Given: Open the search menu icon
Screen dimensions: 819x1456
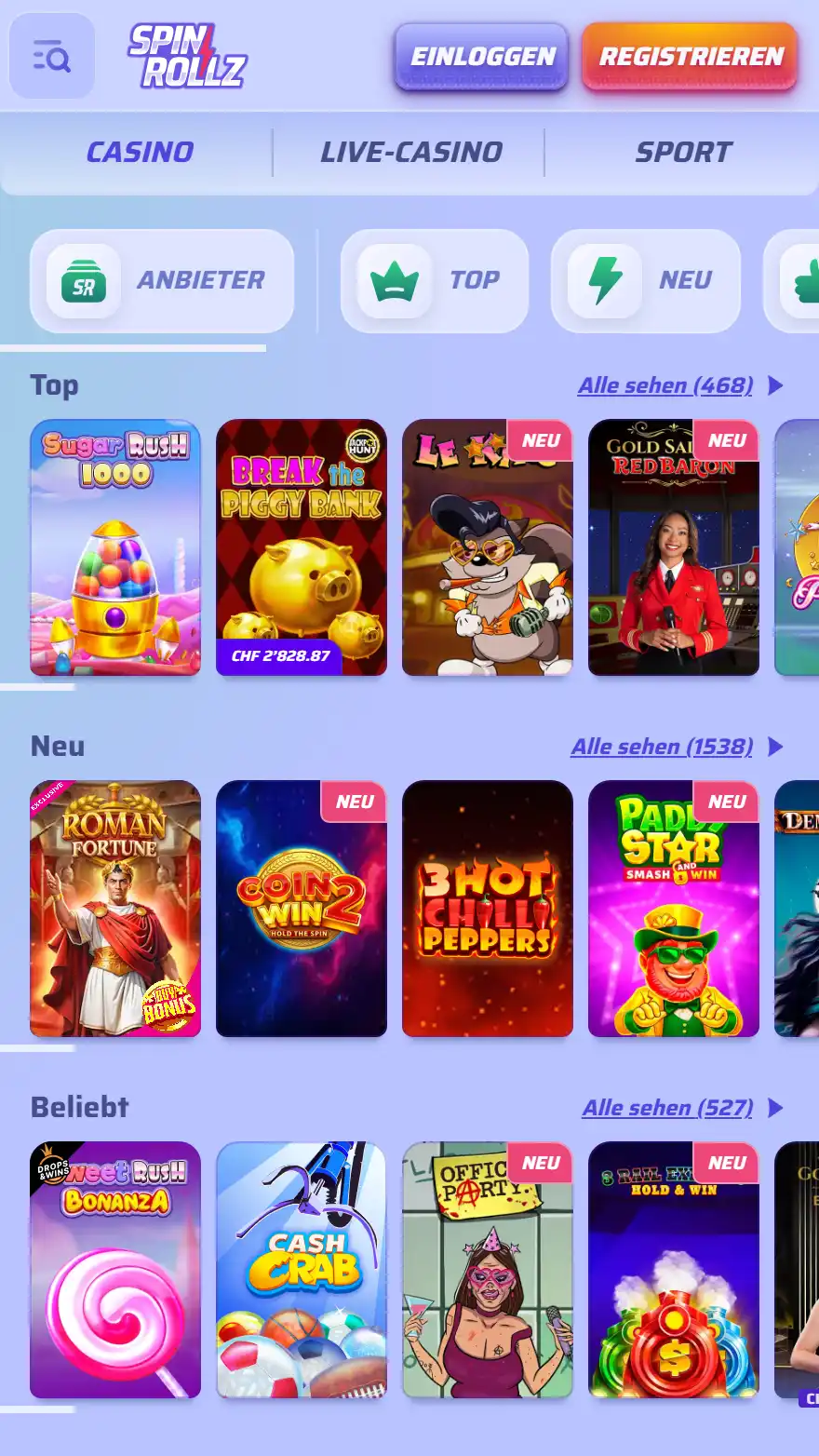Looking at the screenshot, I should coord(52,56).
